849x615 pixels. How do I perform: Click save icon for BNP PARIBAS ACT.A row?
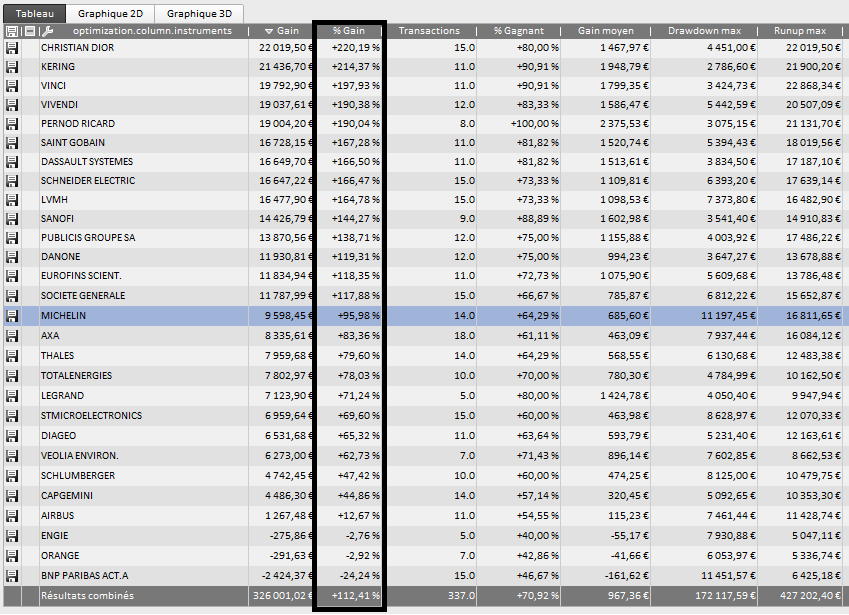[x=12, y=576]
